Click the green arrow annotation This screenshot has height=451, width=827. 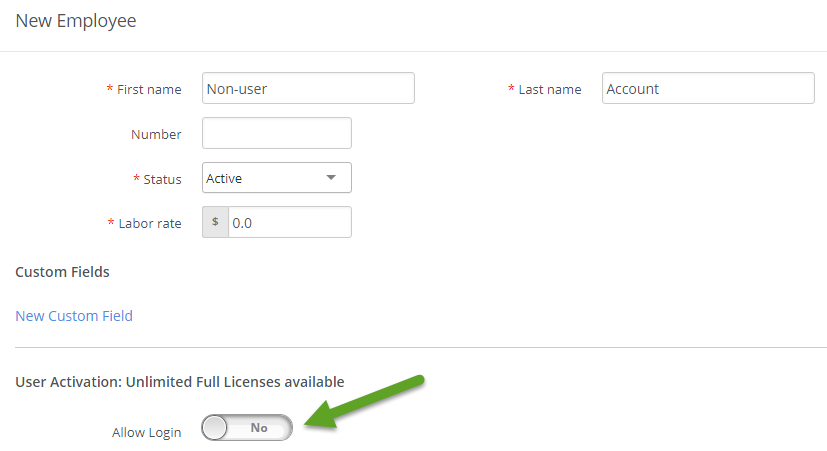pos(364,401)
